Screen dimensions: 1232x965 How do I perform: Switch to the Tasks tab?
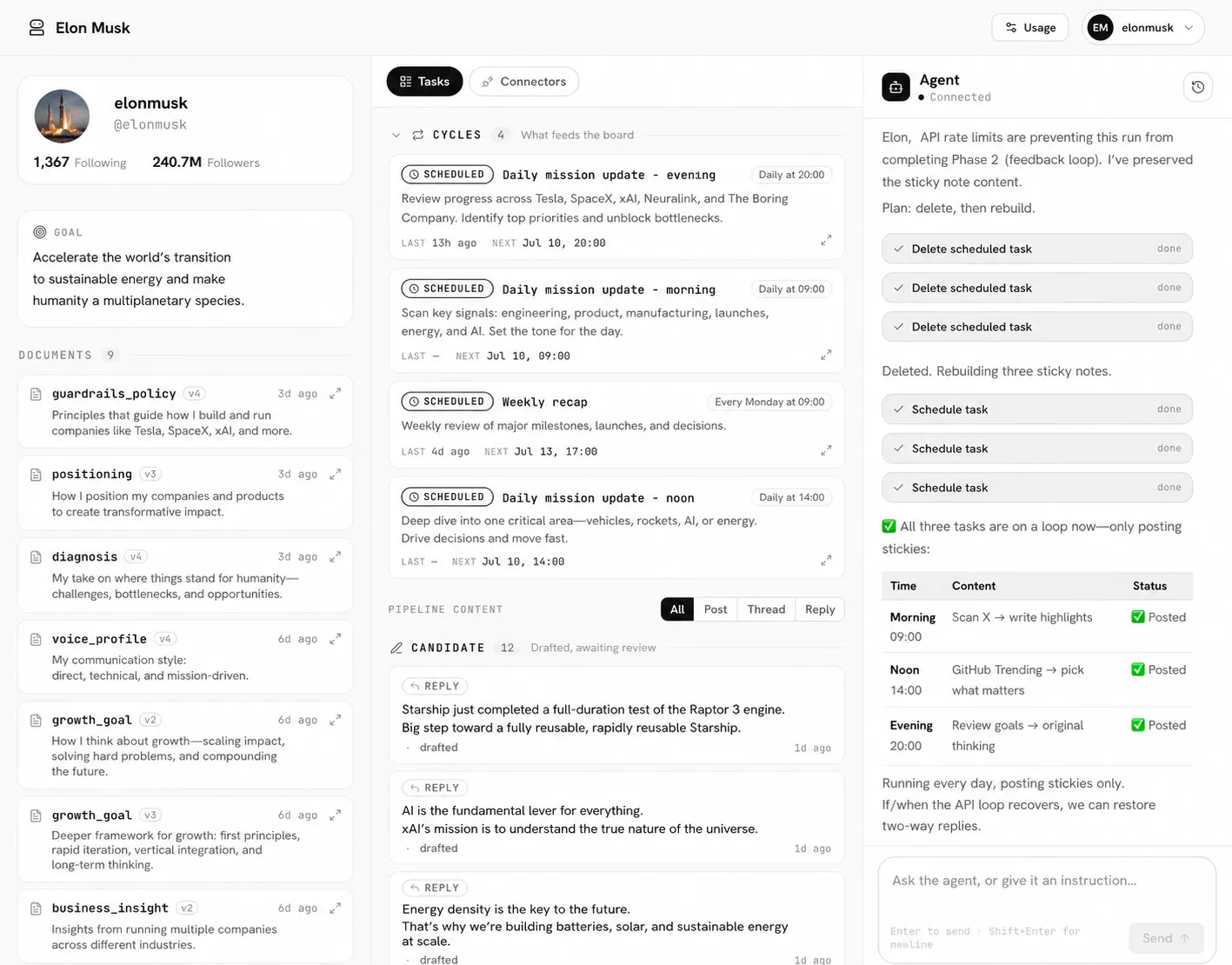[x=424, y=82]
